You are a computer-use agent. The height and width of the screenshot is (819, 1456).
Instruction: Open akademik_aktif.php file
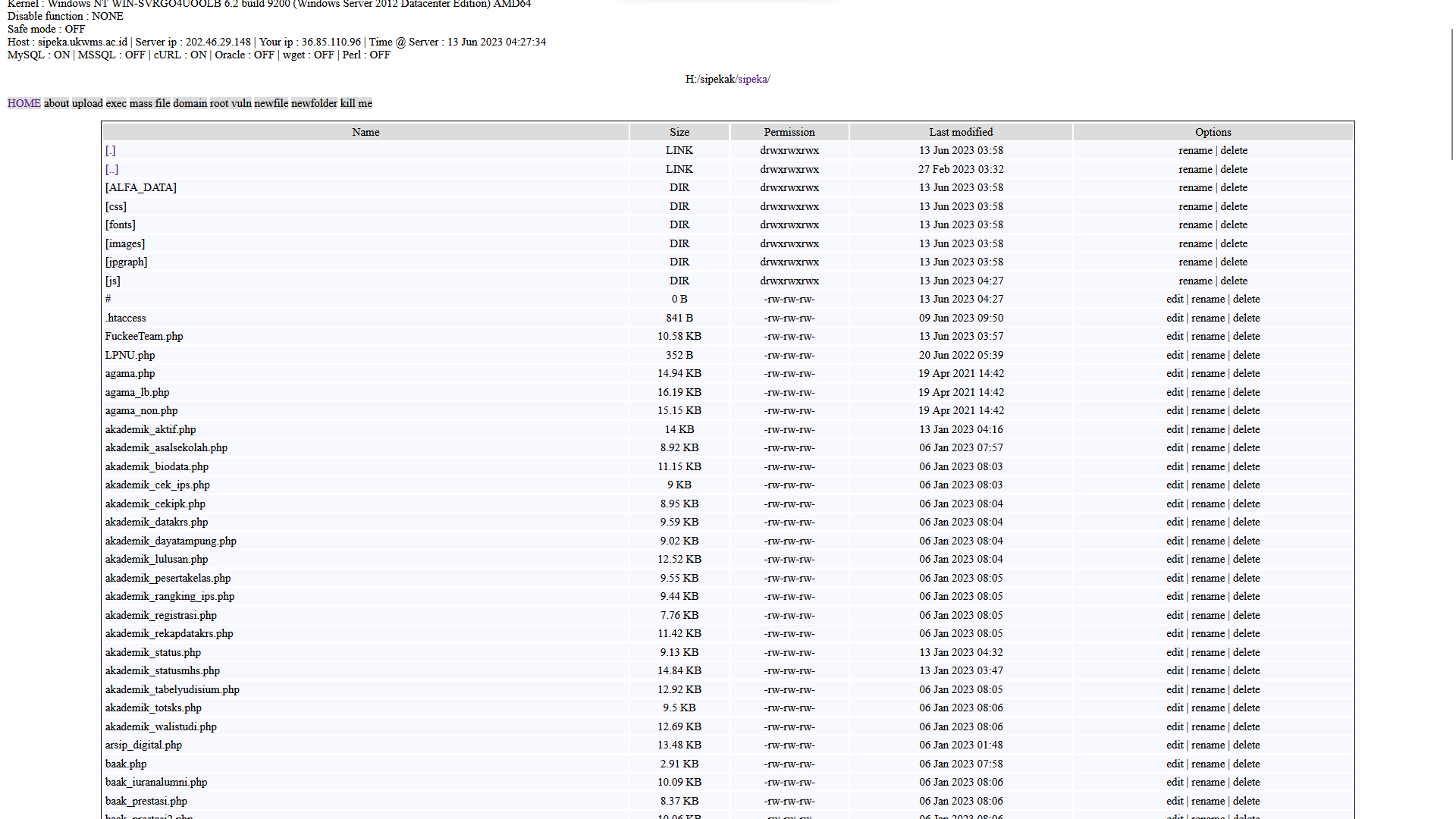pyautogui.click(x=151, y=429)
